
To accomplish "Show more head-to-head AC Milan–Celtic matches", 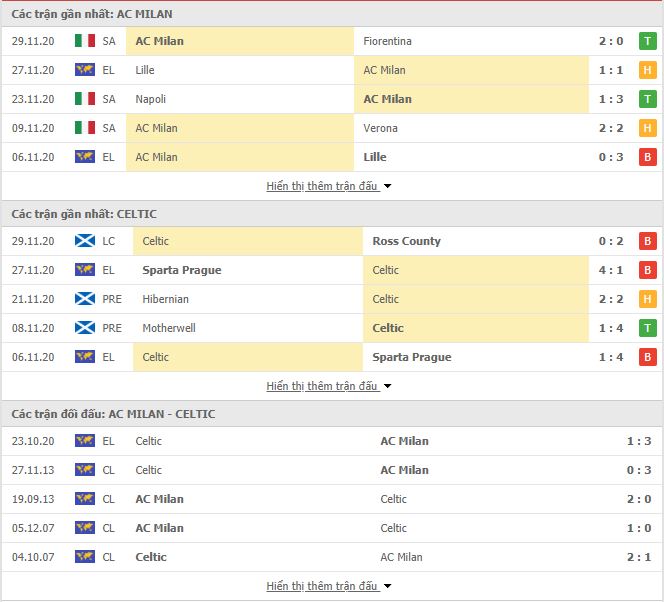I will click(329, 586).
